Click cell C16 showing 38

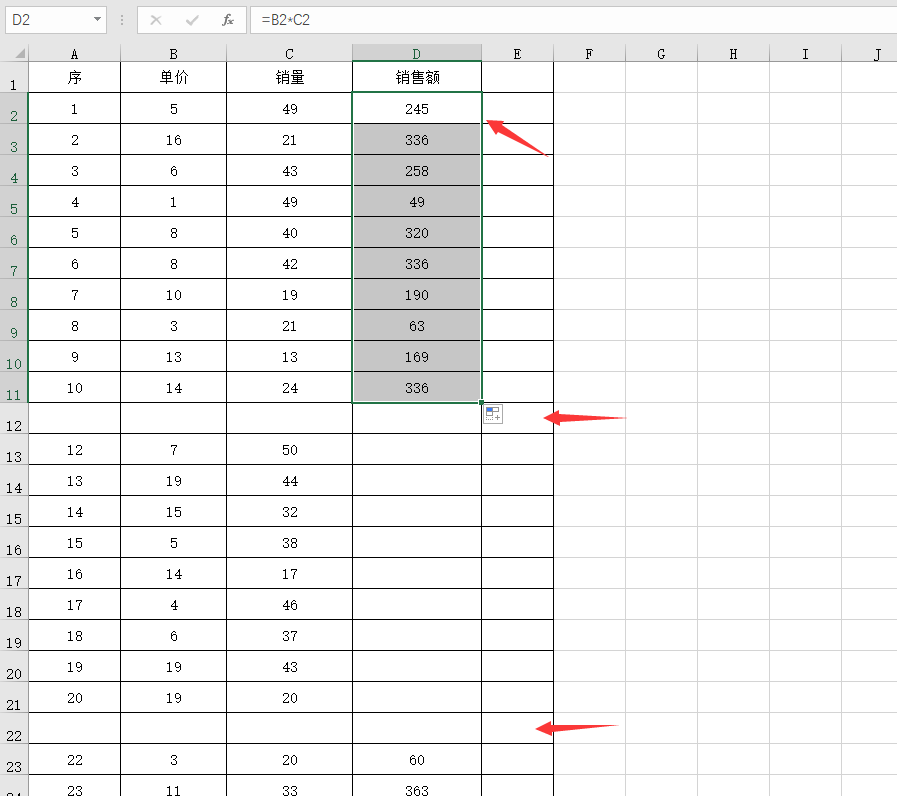(x=289, y=542)
